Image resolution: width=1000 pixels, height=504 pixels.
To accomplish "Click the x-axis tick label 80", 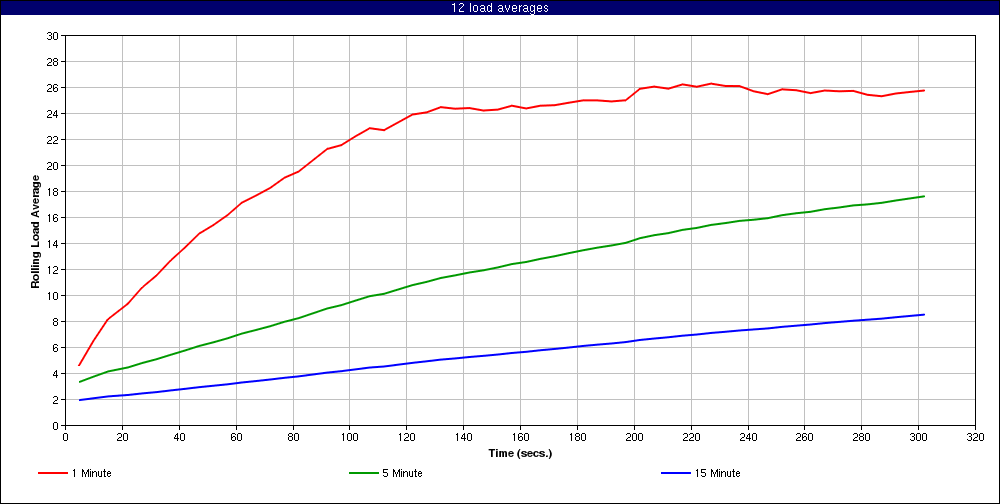I will (293, 437).
